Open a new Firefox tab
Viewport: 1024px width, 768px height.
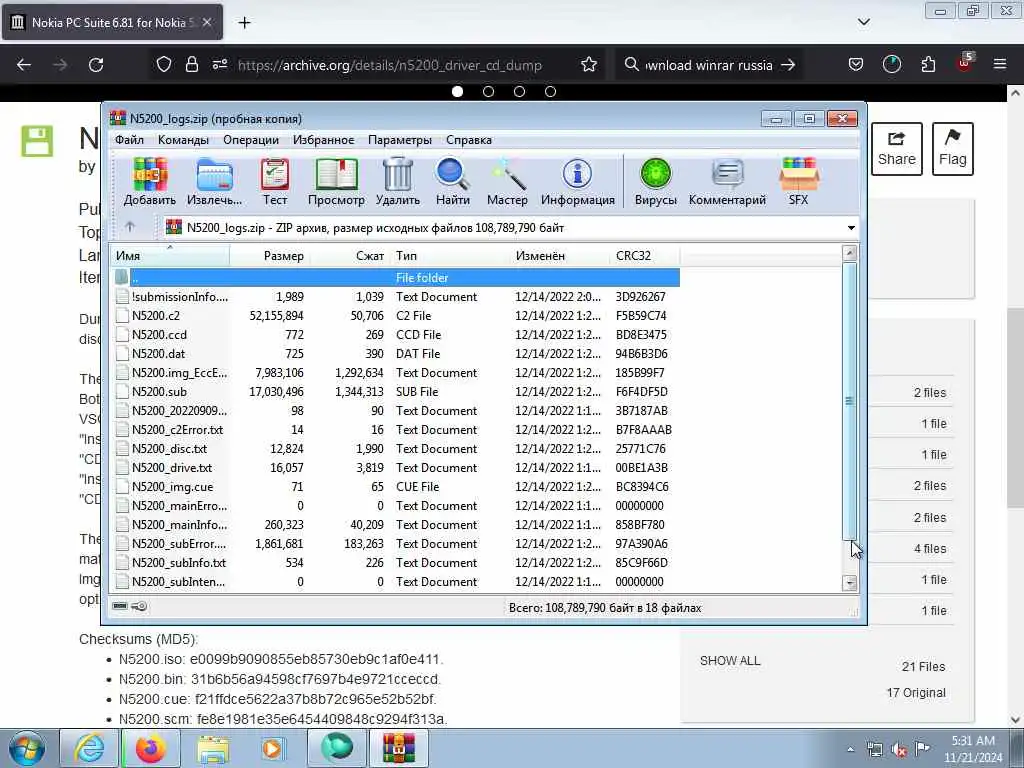(x=244, y=22)
